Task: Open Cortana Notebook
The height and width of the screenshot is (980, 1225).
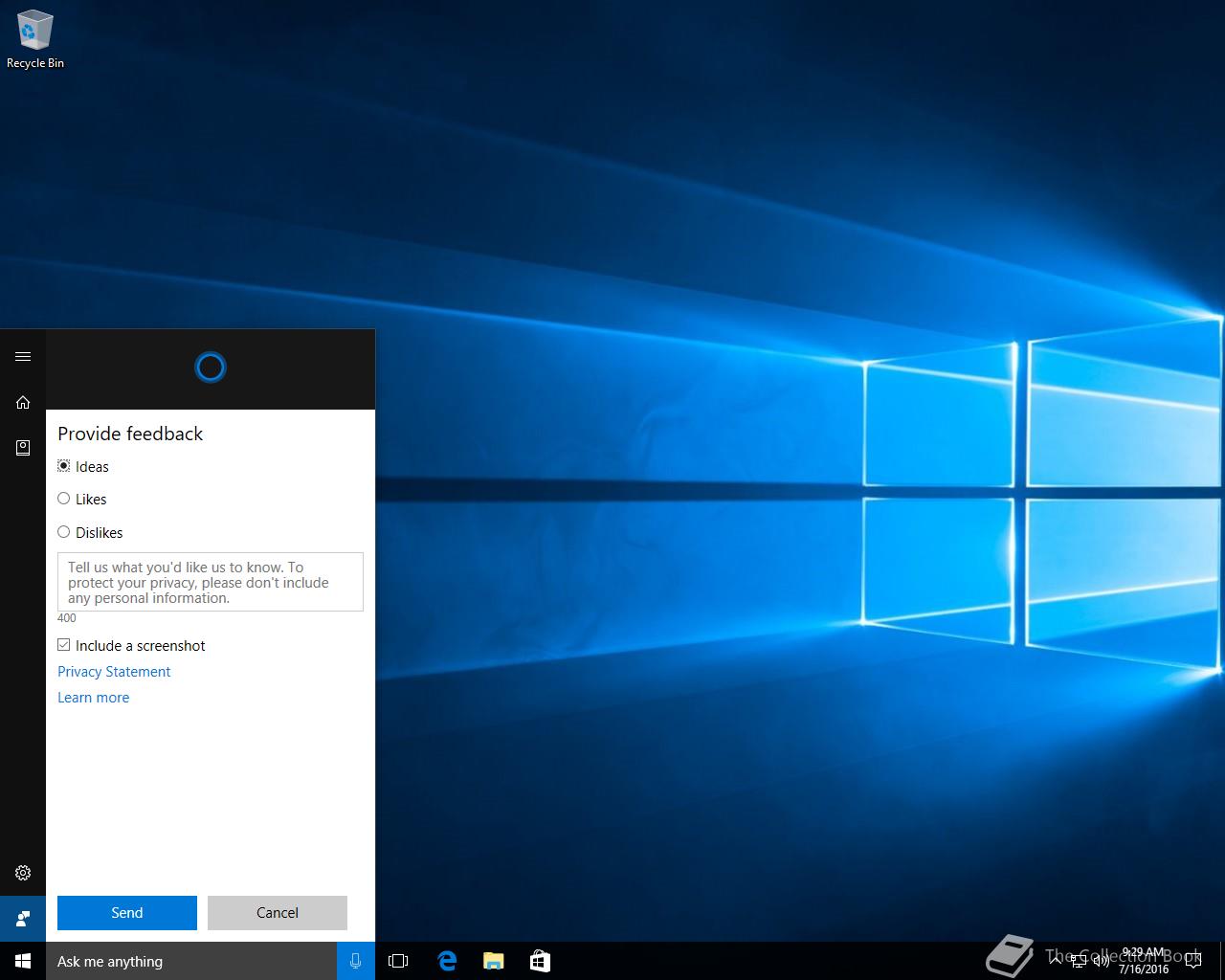Action: (x=23, y=448)
